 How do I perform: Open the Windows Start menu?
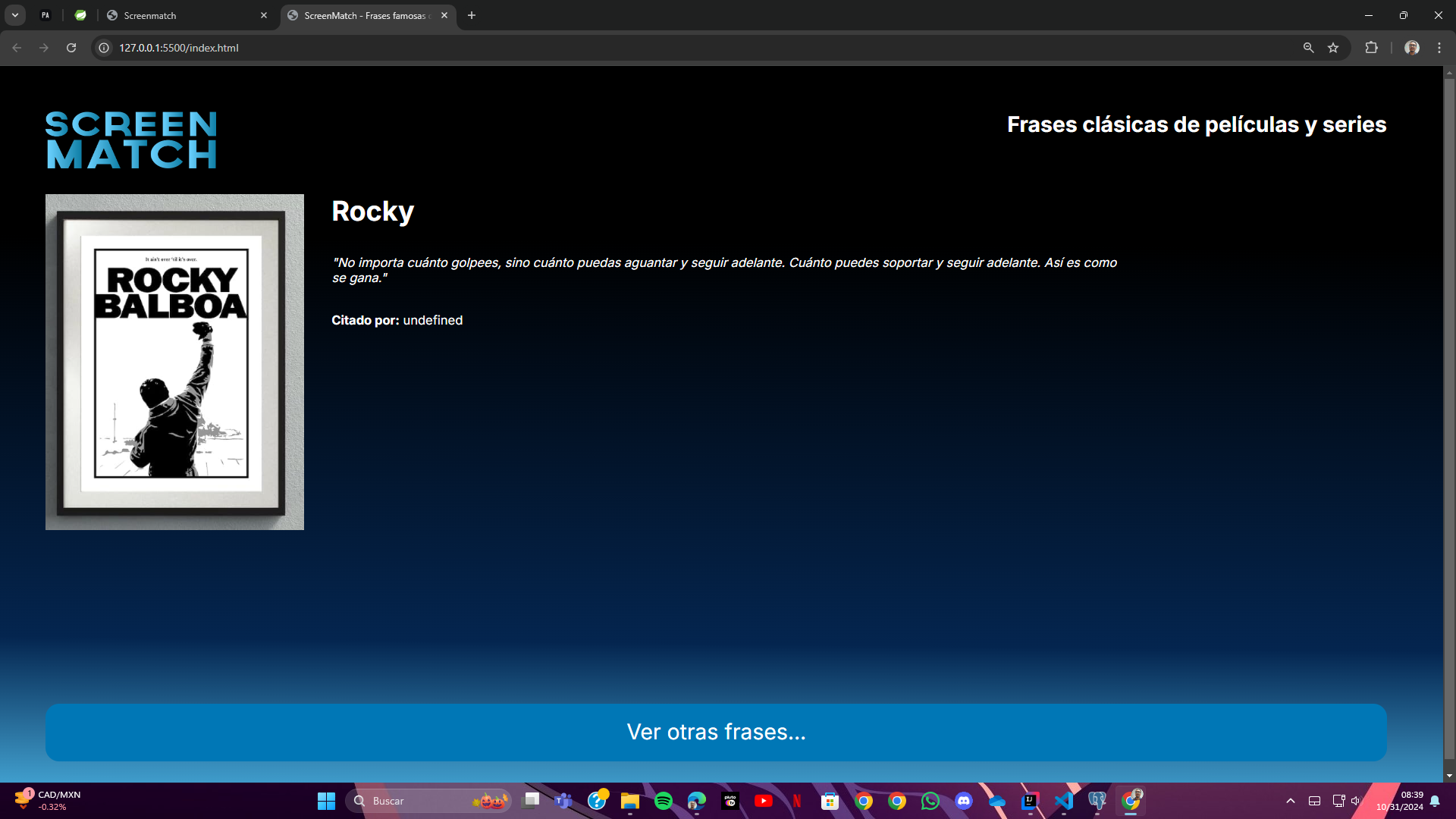[x=326, y=801]
